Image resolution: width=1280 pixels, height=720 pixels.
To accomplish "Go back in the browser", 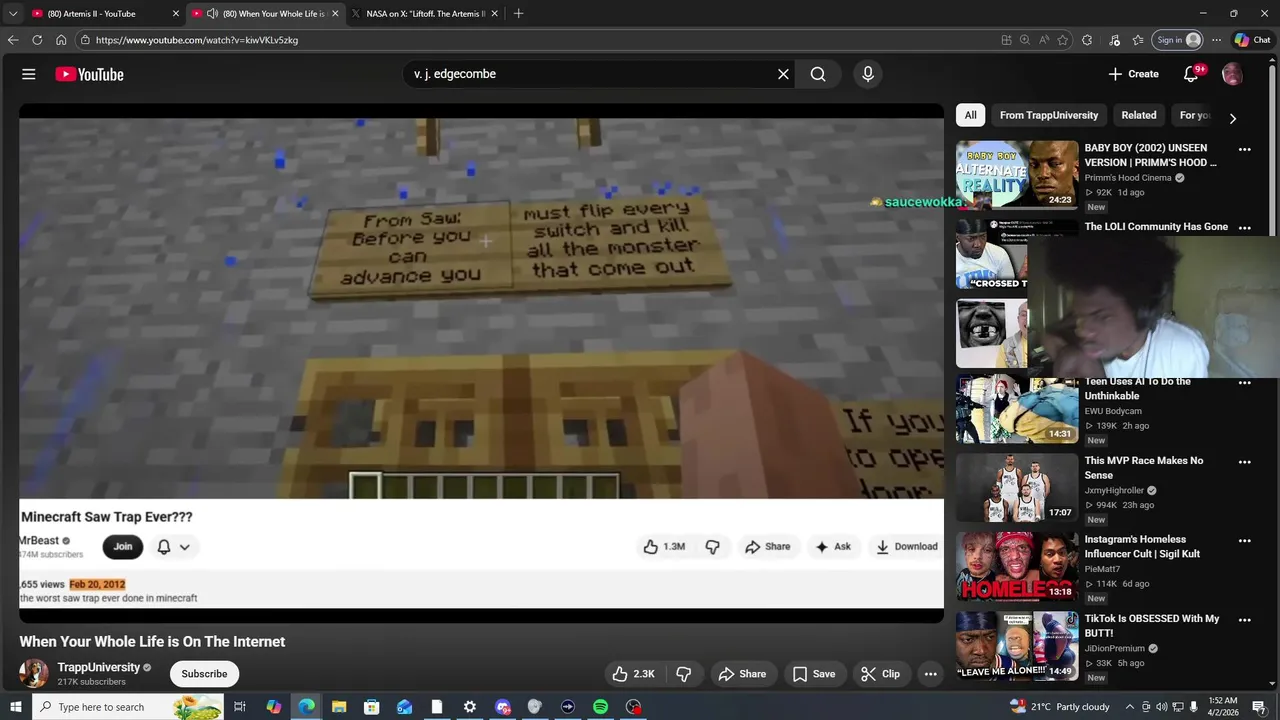I will pyautogui.click(x=13, y=40).
